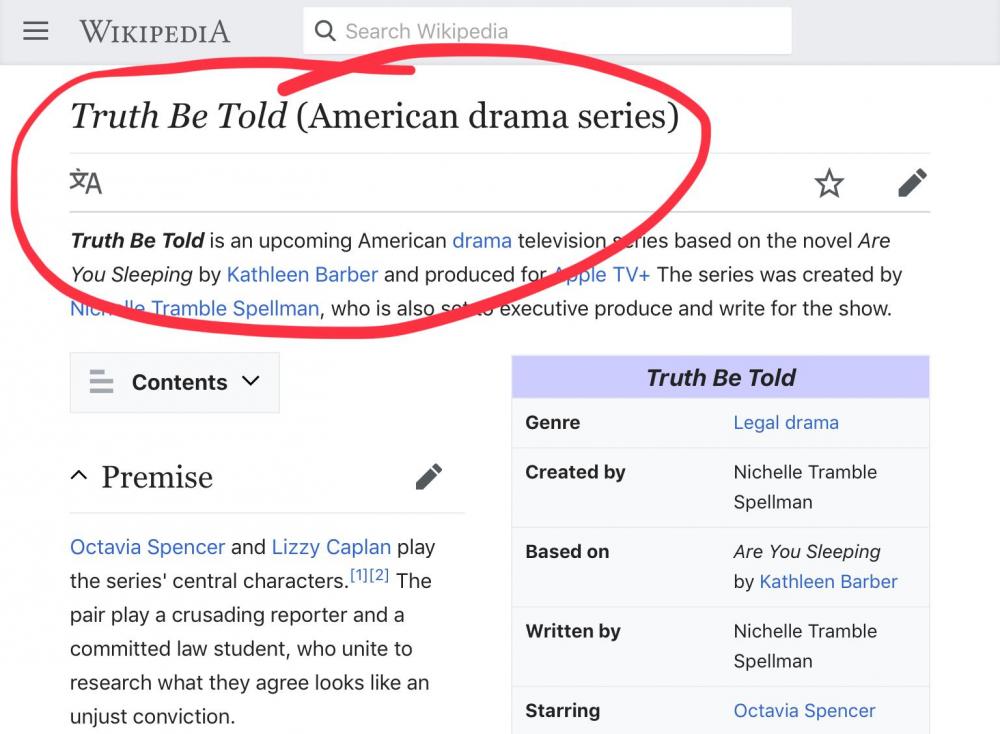The image size is (1000, 734).
Task: Expand the Contents dropdown
Action: pyautogui.click(x=251, y=381)
